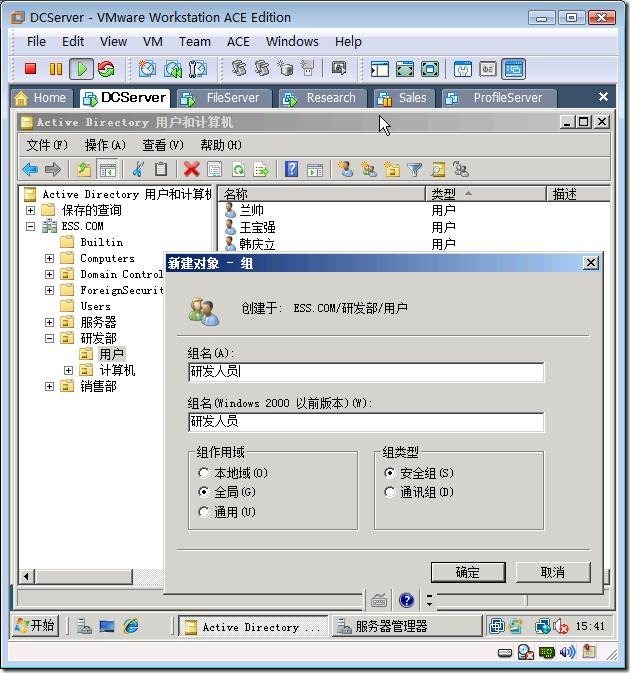Screen dimensions: 630x673
Task: Click the create new group icon
Action: click(x=369, y=170)
